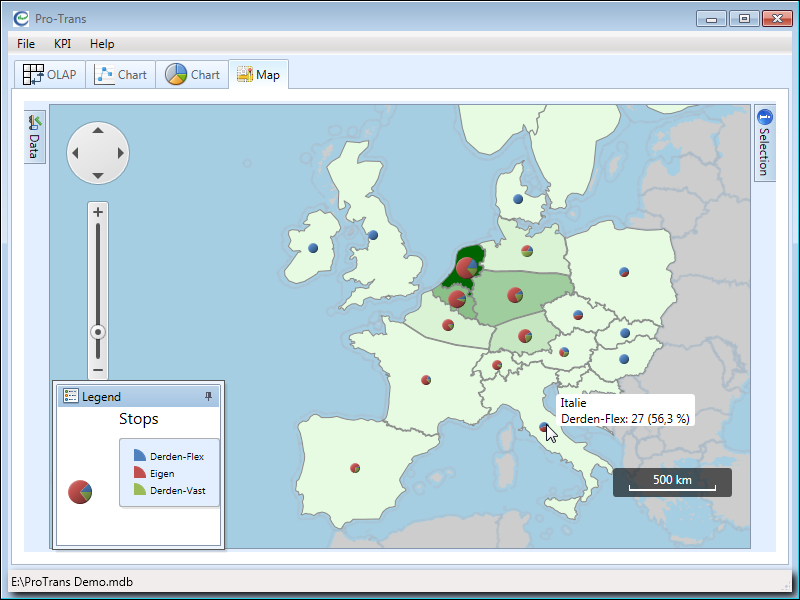The image size is (800, 600).
Task: Toggle the Legend panel pin
Action: [x=209, y=397]
